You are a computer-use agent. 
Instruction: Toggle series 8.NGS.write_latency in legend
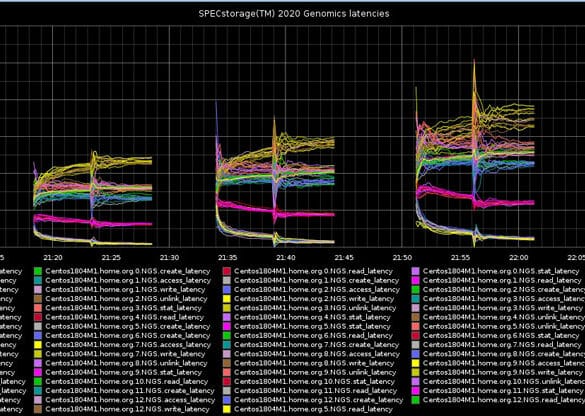coord(314,363)
